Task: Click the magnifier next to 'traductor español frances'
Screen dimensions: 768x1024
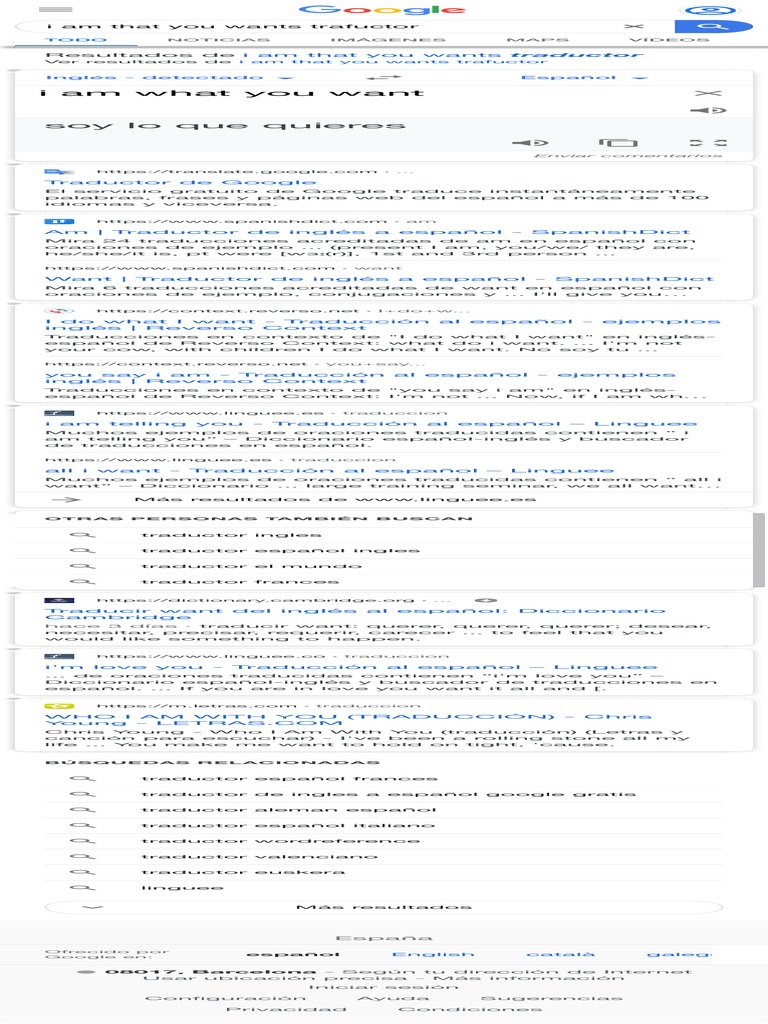Action: [82, 778]
